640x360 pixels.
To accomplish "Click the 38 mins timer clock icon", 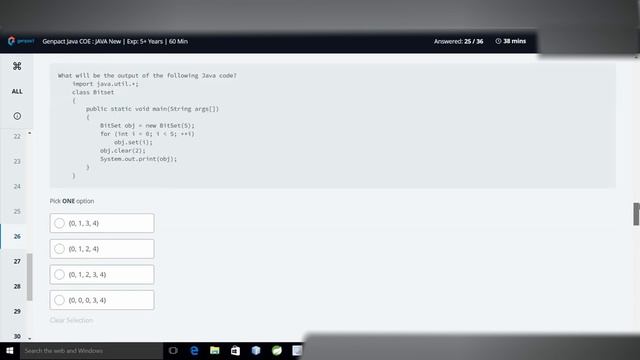I will 498,41.
